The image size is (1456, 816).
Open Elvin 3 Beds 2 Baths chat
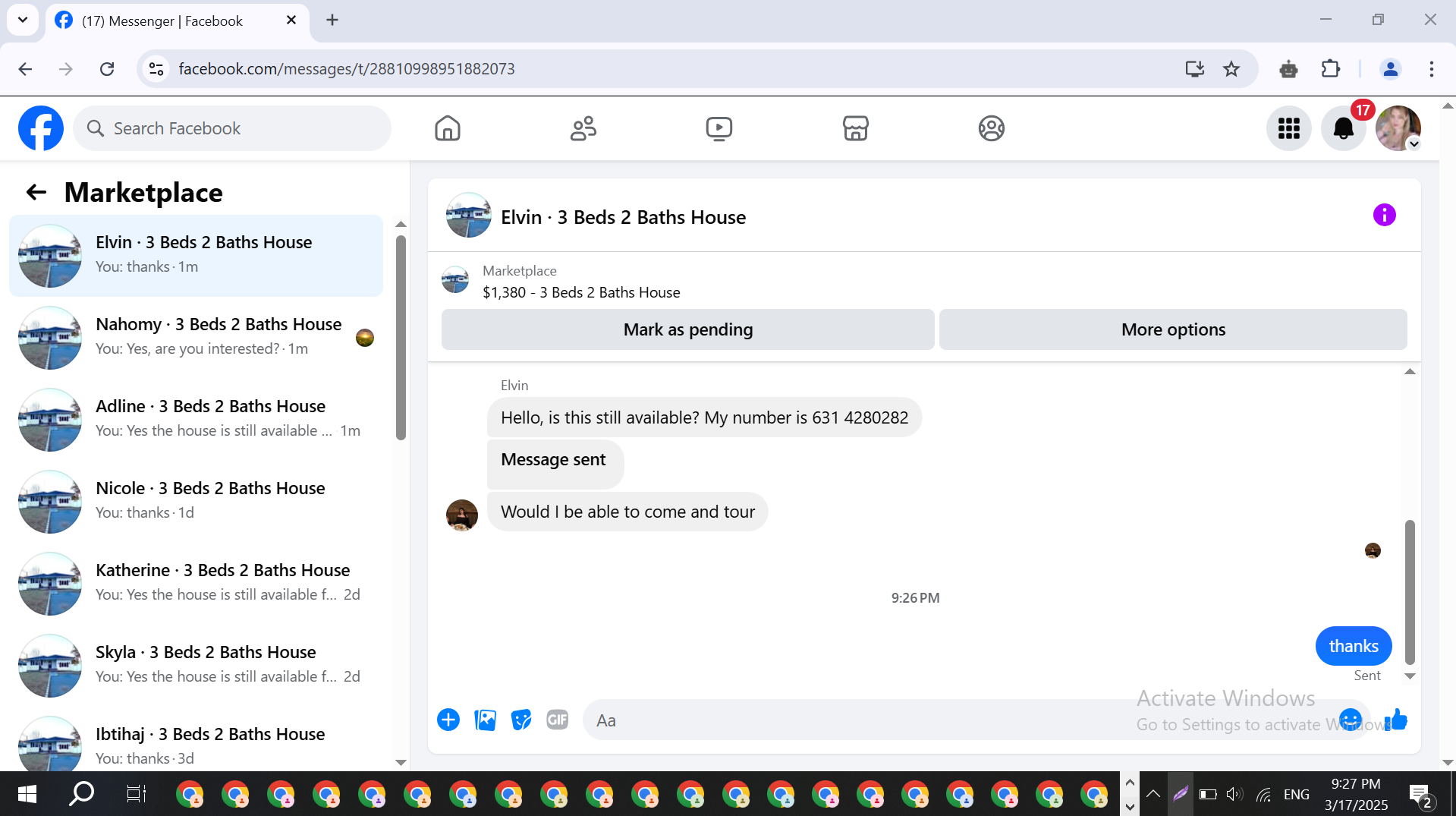196,256
